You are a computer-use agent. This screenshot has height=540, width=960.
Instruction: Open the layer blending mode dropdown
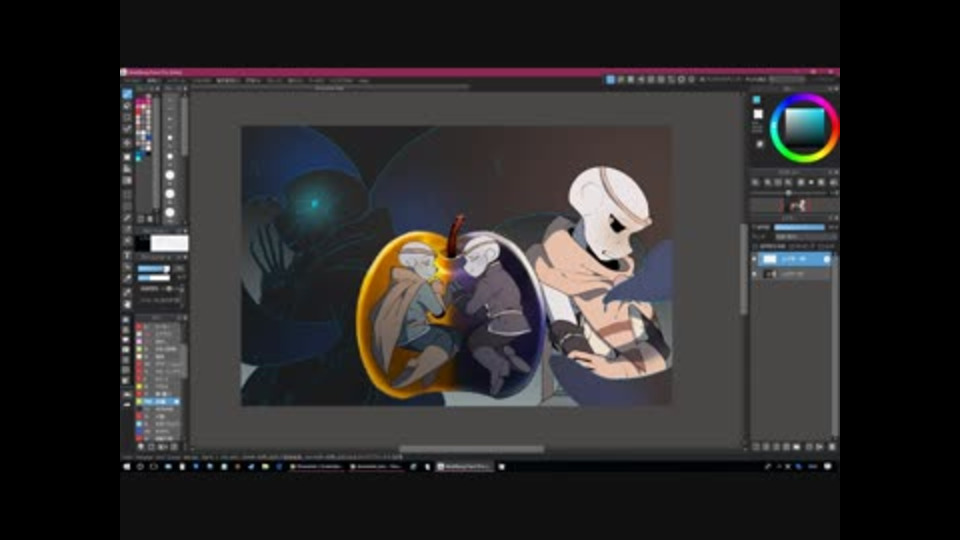click(804, 236)
